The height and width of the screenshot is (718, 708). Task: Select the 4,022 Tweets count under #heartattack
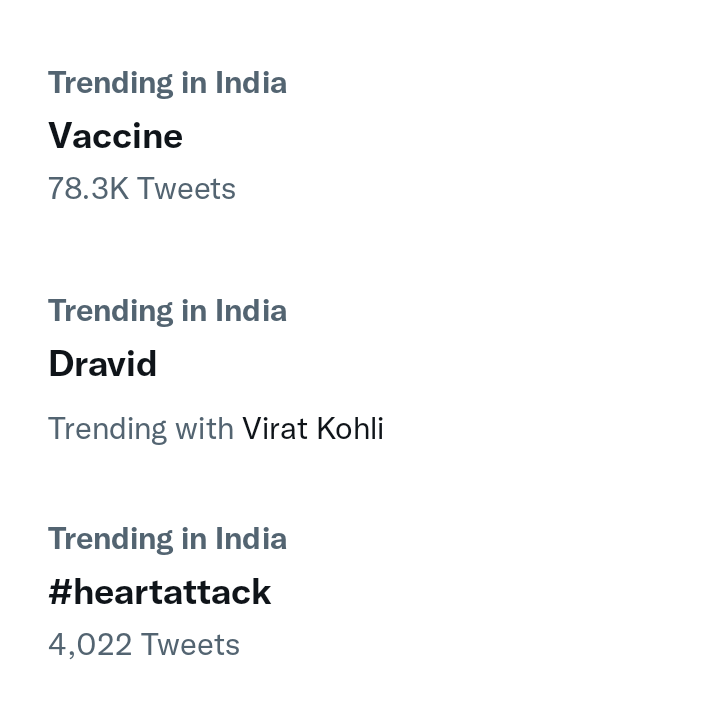144,644
